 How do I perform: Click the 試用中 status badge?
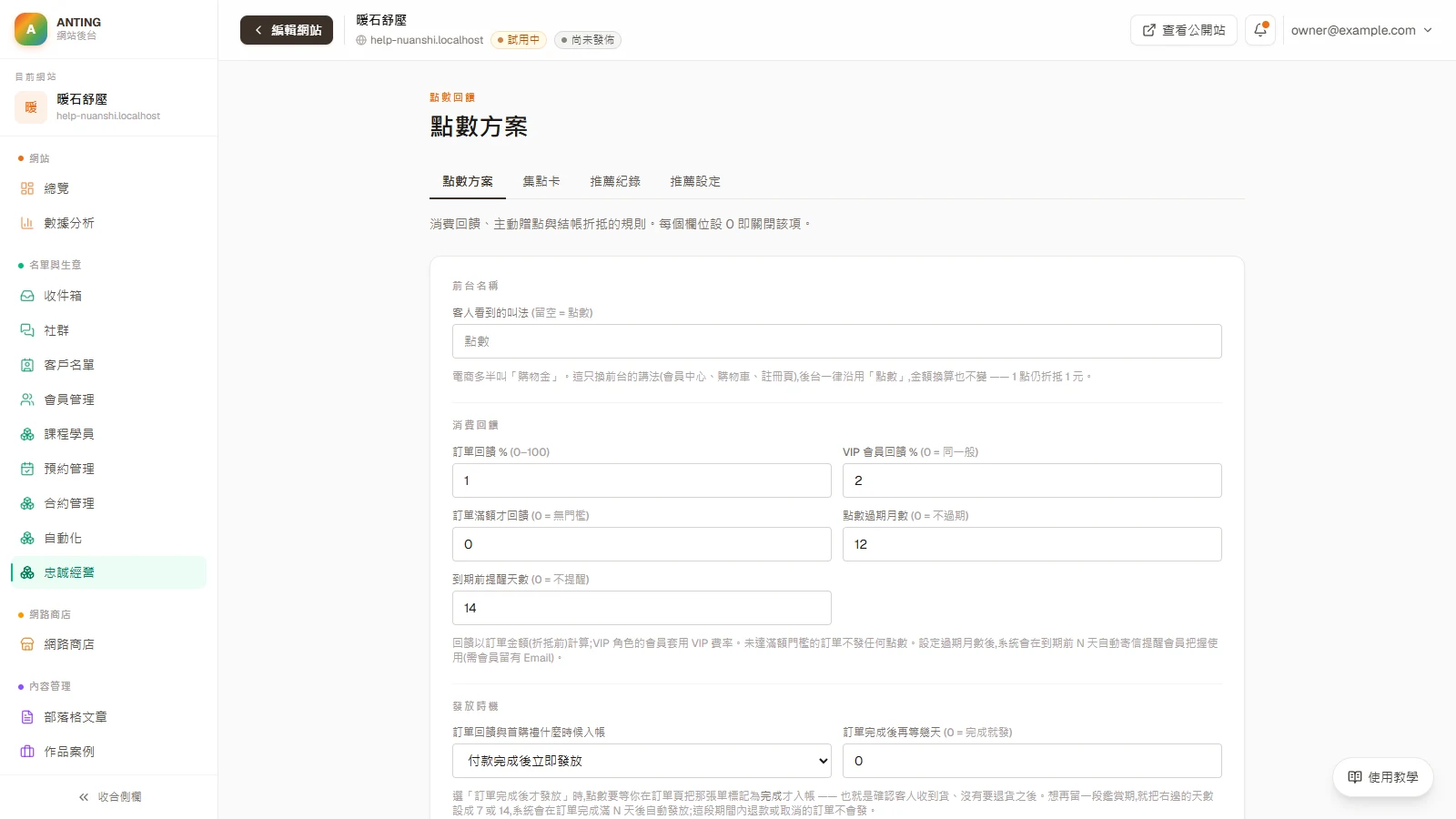[x=519, y=40]
